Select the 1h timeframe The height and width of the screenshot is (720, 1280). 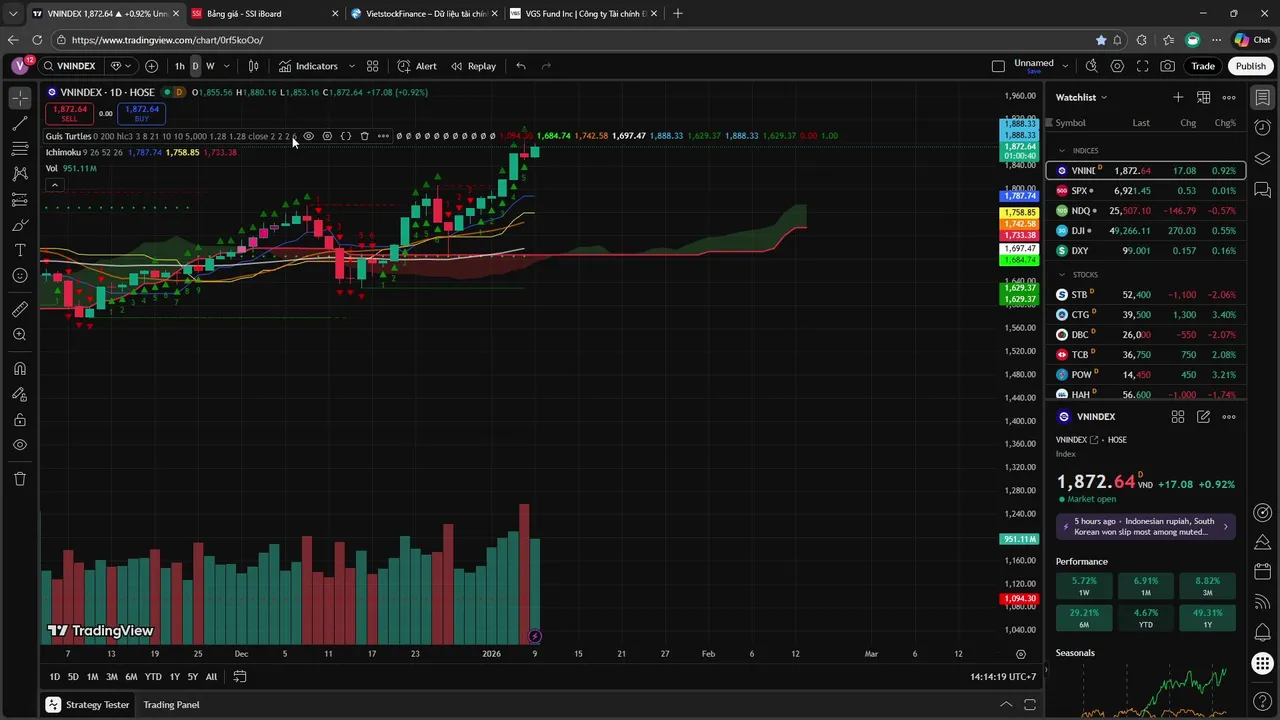(180, 66)
